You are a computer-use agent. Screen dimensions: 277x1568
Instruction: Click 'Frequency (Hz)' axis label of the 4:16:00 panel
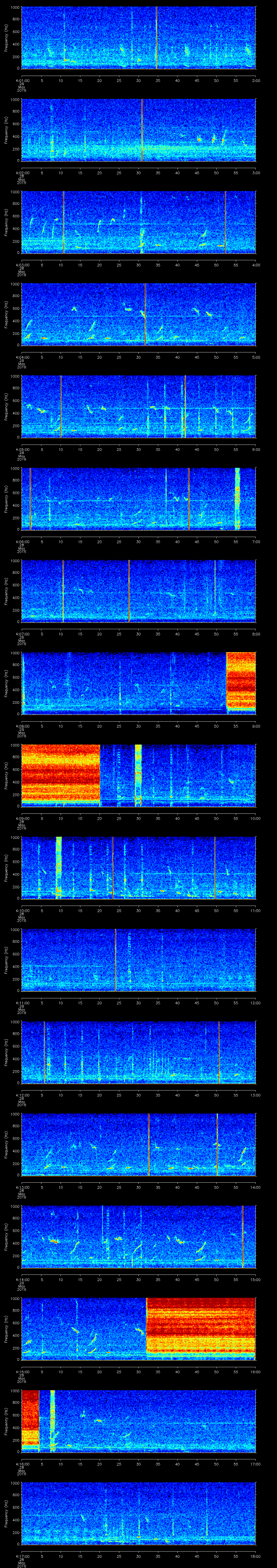coord(6,1421)
